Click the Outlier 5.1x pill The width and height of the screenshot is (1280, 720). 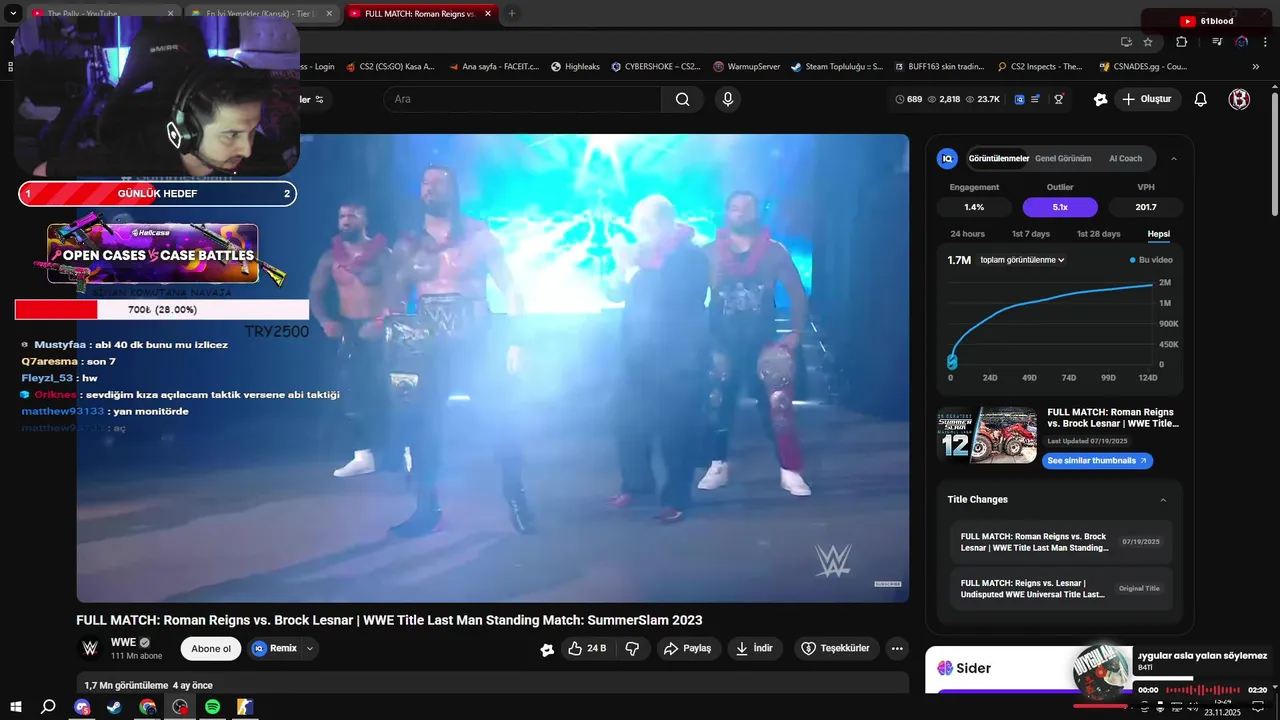coord(1060,207)
